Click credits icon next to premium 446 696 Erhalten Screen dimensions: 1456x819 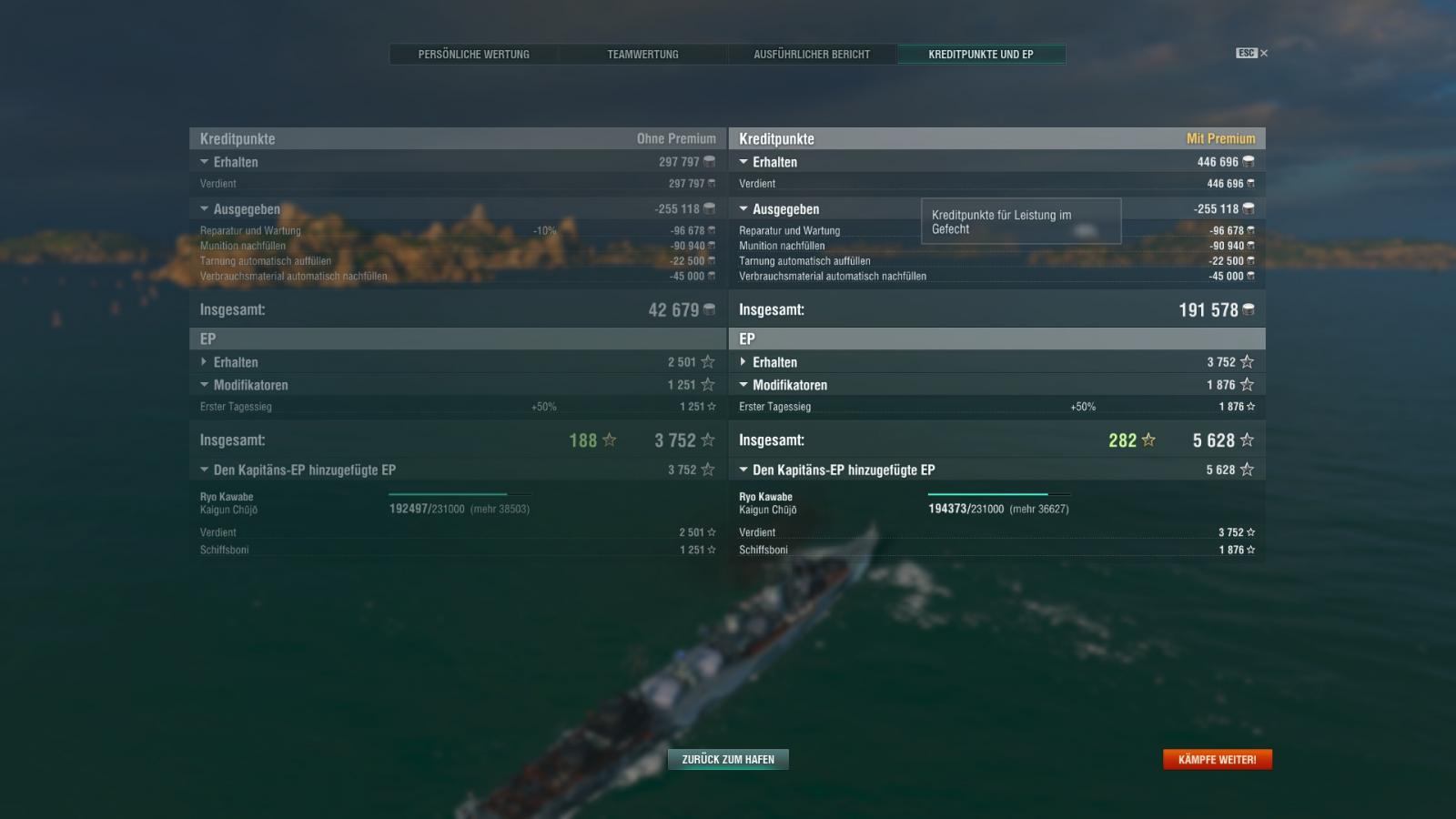[1249, 162]
